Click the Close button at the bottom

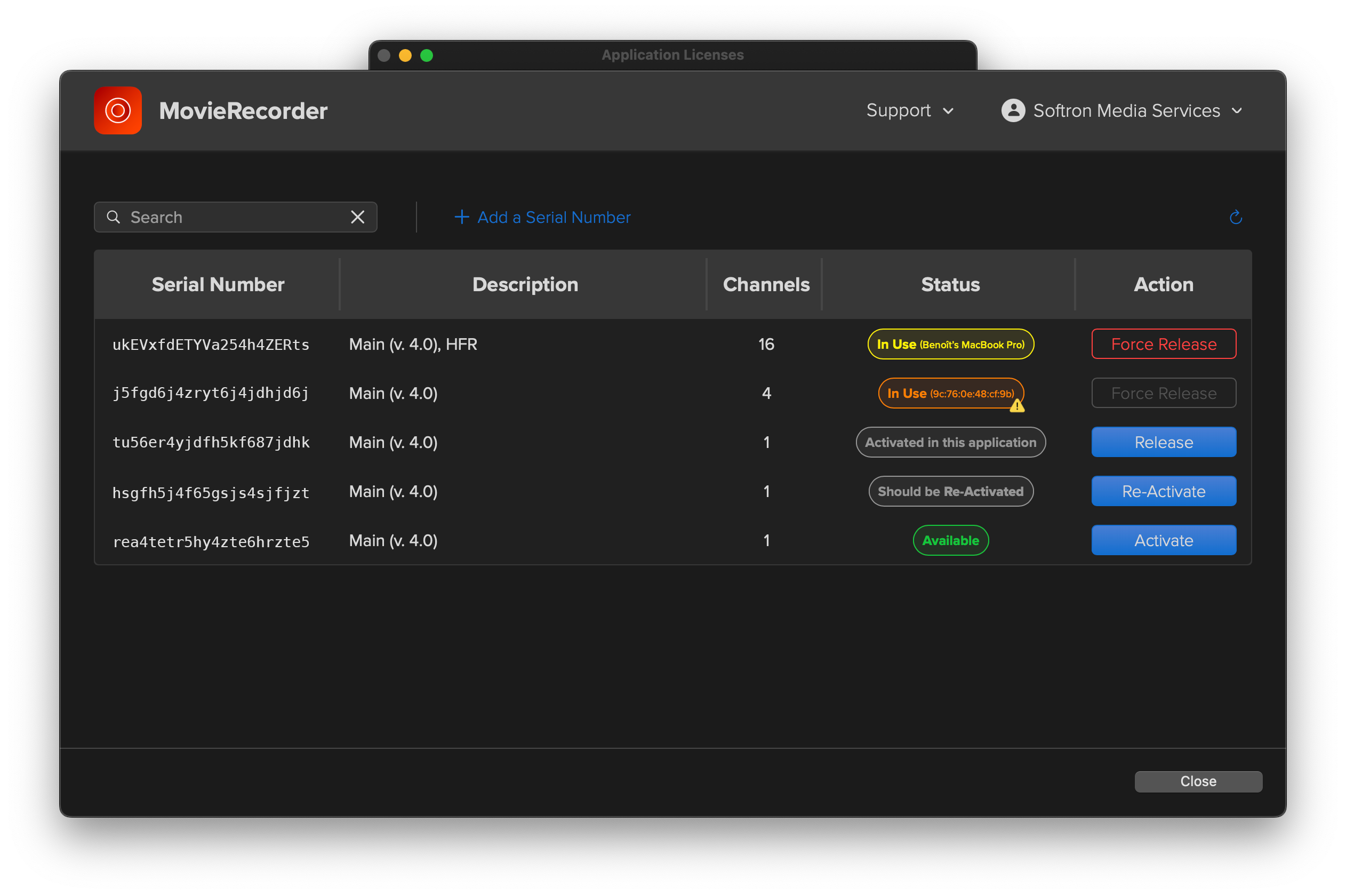point(1198,781)
